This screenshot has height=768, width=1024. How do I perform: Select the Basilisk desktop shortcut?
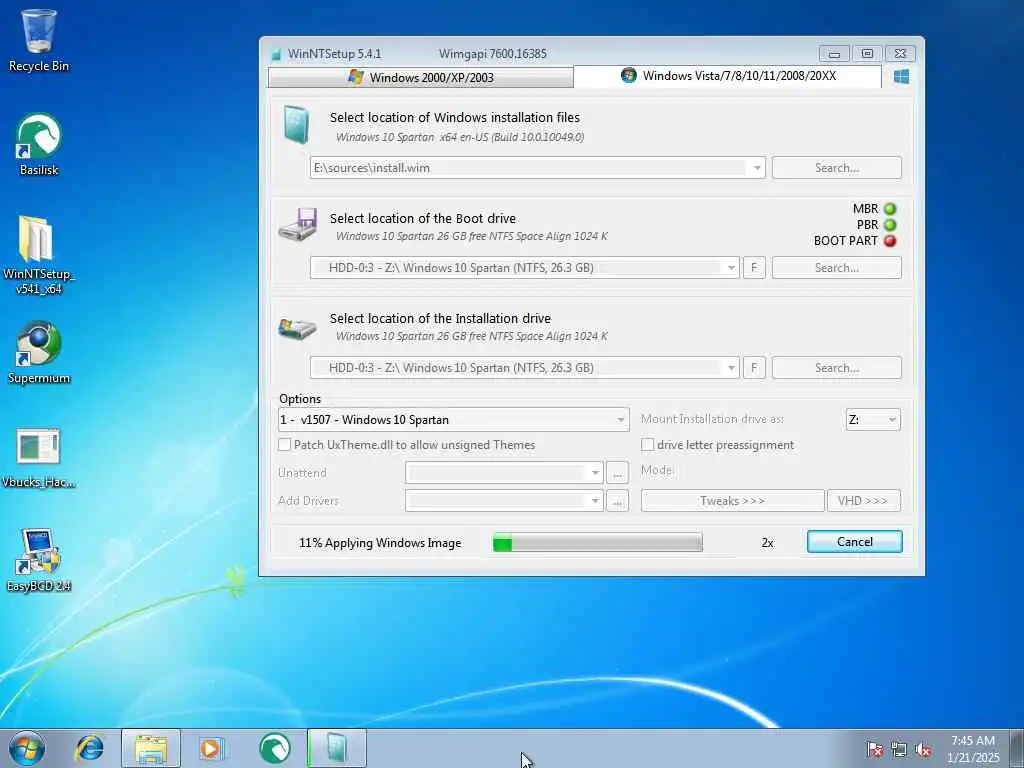coord(39,144)
